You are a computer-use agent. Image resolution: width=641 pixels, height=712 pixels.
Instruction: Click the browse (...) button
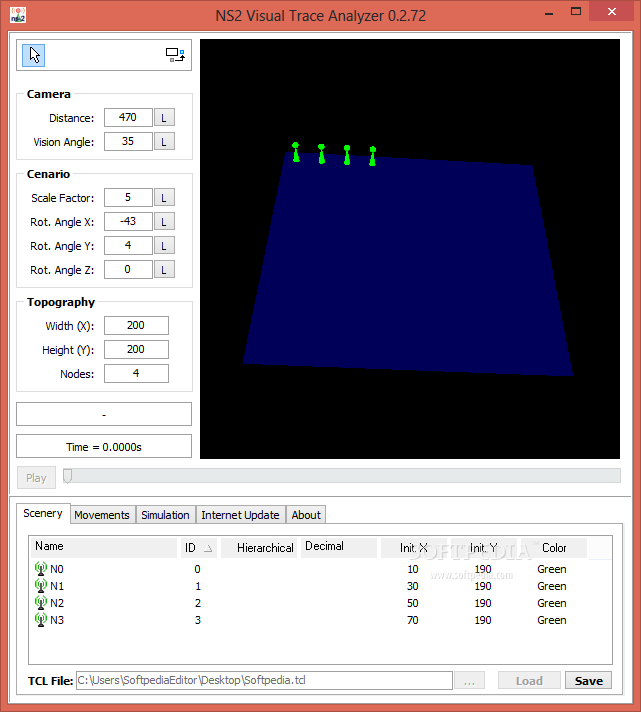pos(469,680)
